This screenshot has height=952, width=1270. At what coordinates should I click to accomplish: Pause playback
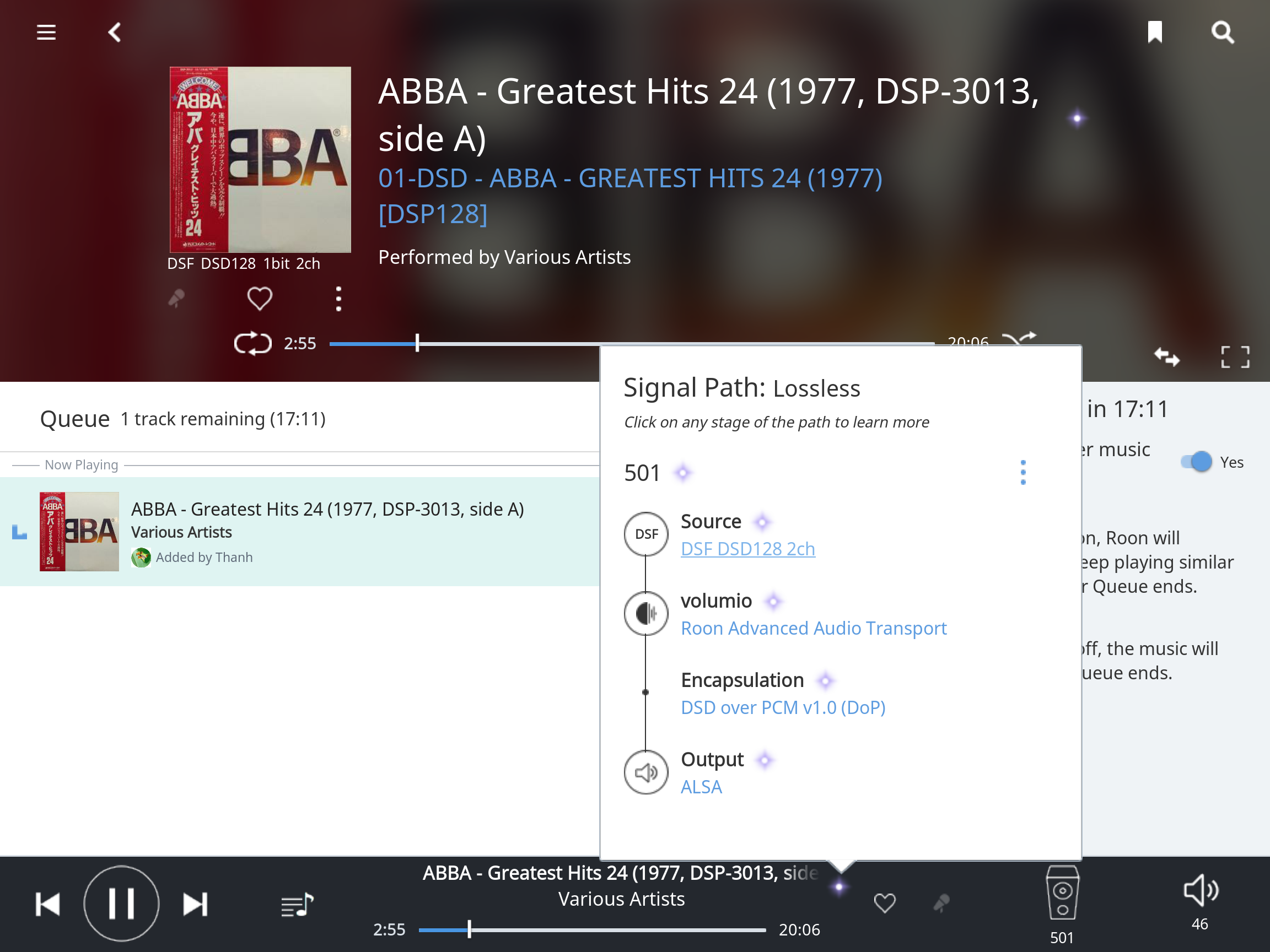(121, 903)
